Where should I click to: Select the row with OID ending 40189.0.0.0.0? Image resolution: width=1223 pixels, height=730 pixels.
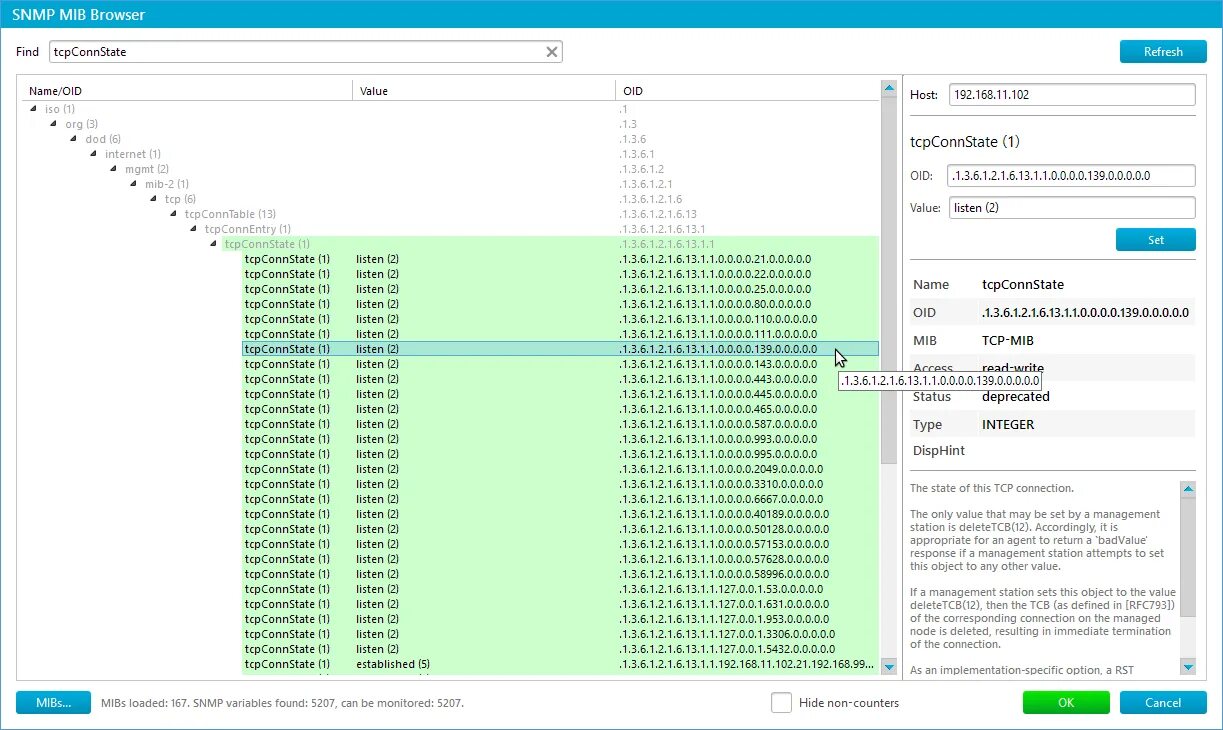[x=560, y=514]
